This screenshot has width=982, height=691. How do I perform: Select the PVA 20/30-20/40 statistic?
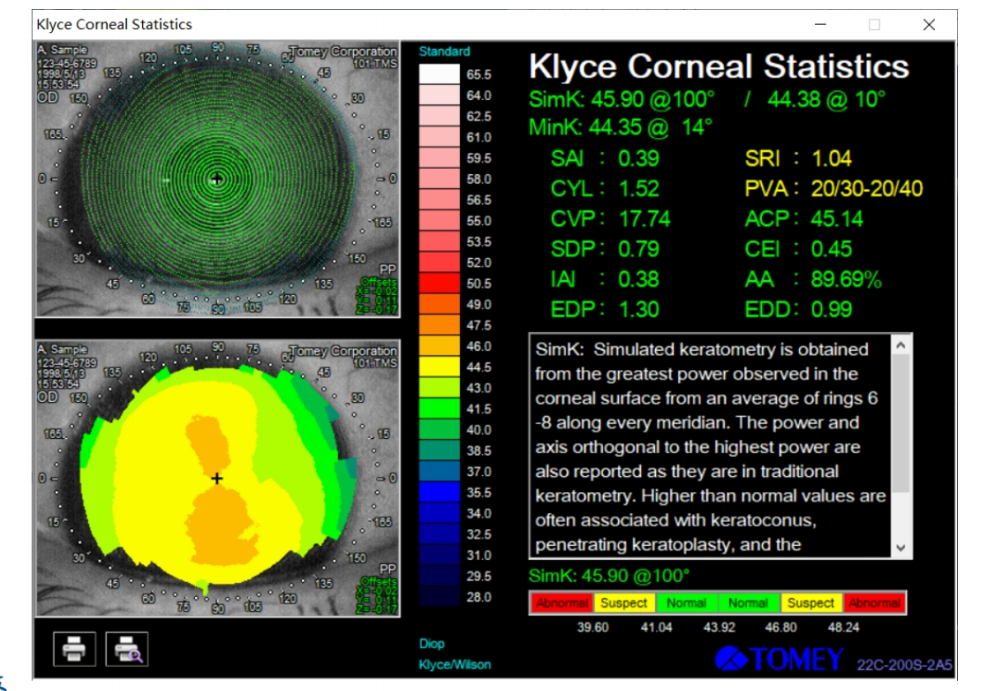click(834, 189)
